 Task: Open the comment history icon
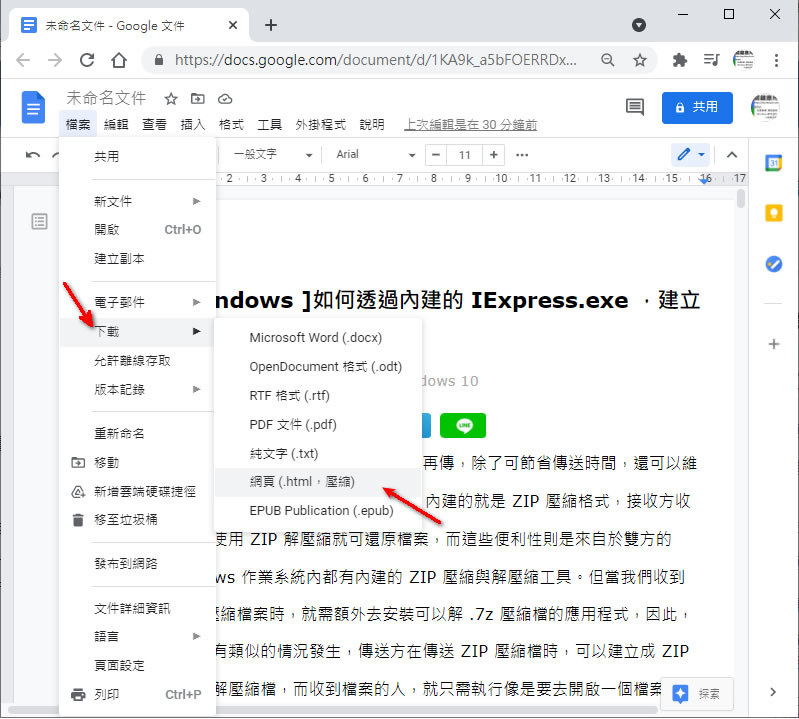pyautogui.click(x=634, y=107)
